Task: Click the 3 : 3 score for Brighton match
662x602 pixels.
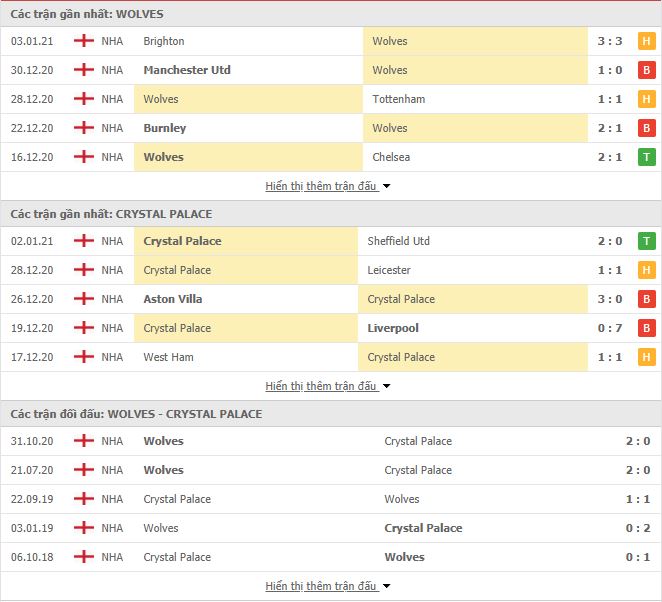Action: pos(610,41)
